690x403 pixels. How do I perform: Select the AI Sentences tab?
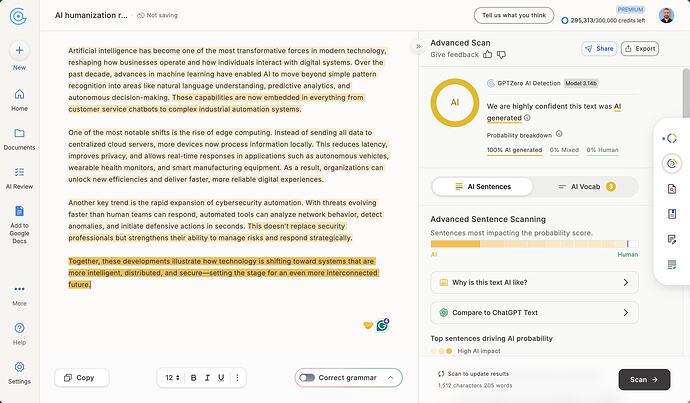(x=483, y=187)
